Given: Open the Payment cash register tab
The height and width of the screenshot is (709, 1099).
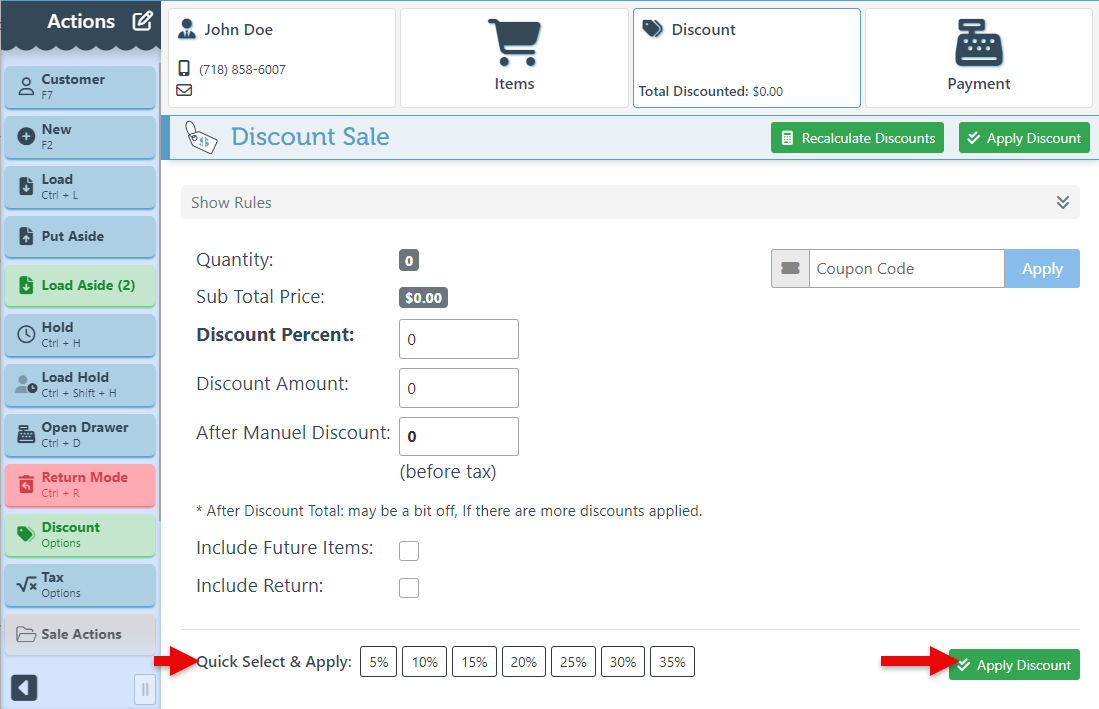Looking at the screenshot, I should [978, 58].
